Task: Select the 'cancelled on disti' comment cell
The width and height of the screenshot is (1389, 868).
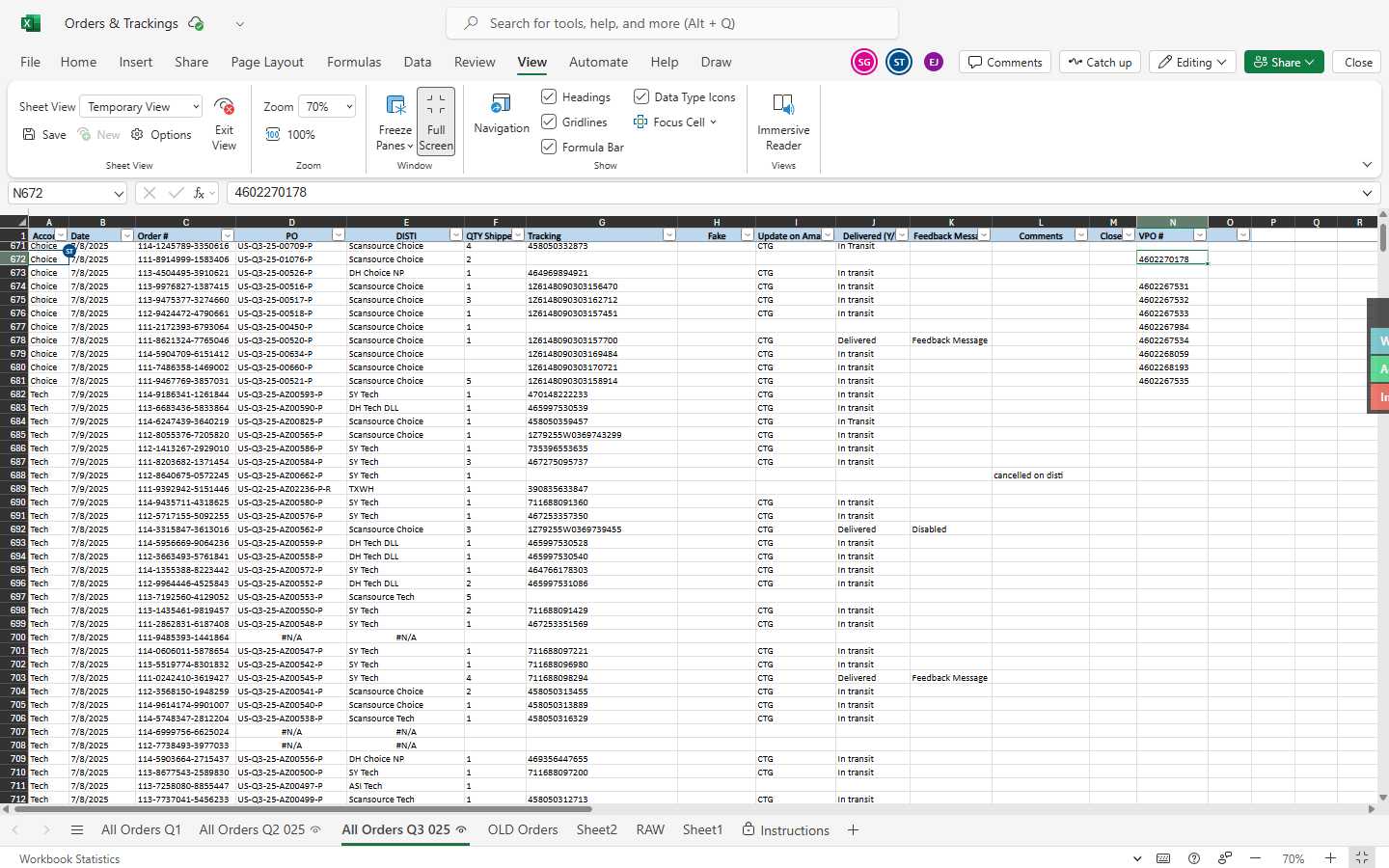Action: pyautogui.click(x=1041, y=475)
